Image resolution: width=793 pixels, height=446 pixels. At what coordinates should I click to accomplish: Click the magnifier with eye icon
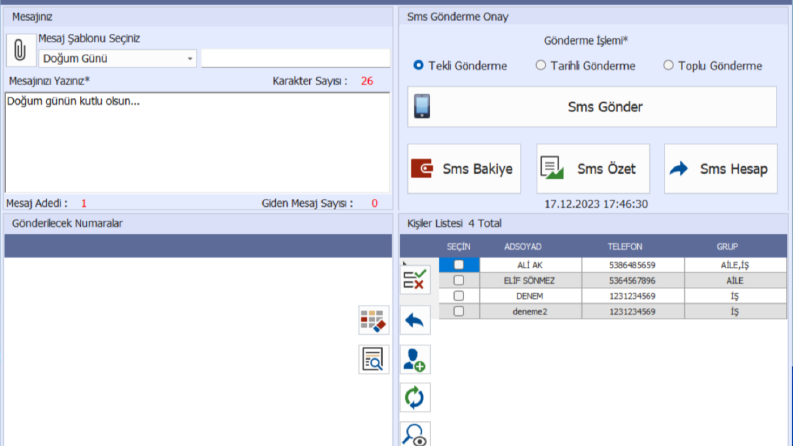[x=415, y=434]
